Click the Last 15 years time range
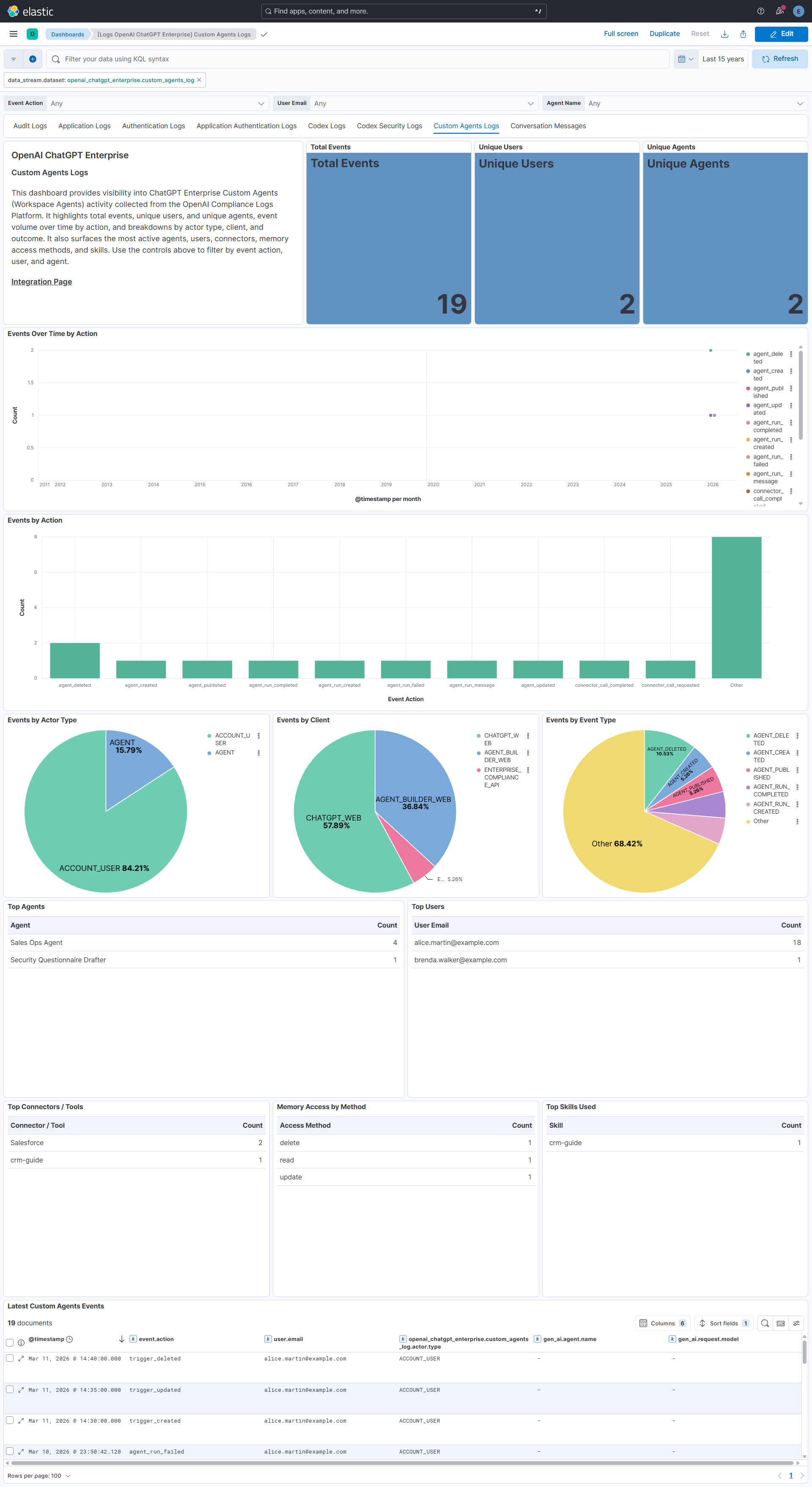Viewport: 812px width, 1487px height. [722, 59]
